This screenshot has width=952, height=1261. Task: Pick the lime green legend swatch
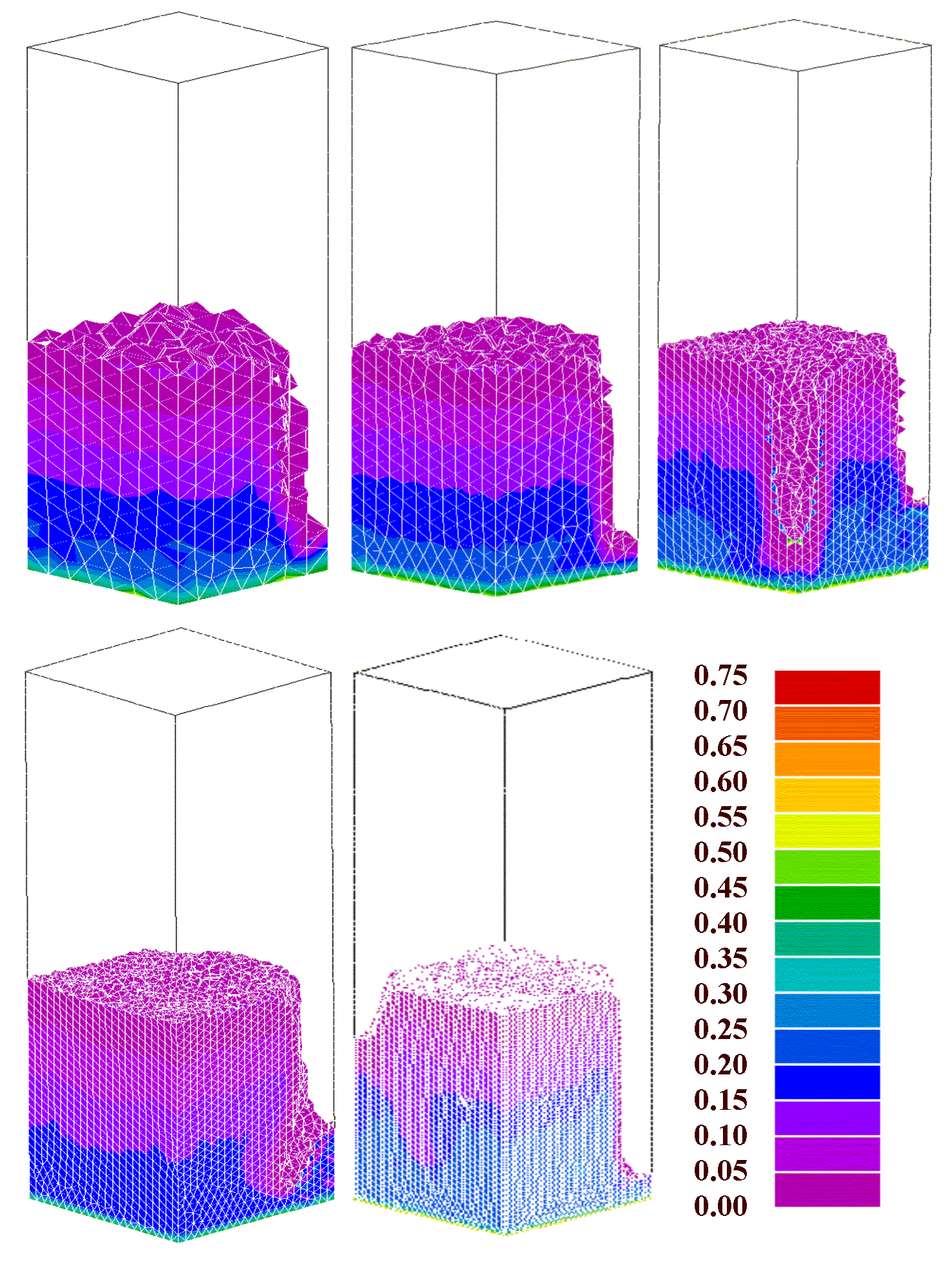[x=827, y=867]
